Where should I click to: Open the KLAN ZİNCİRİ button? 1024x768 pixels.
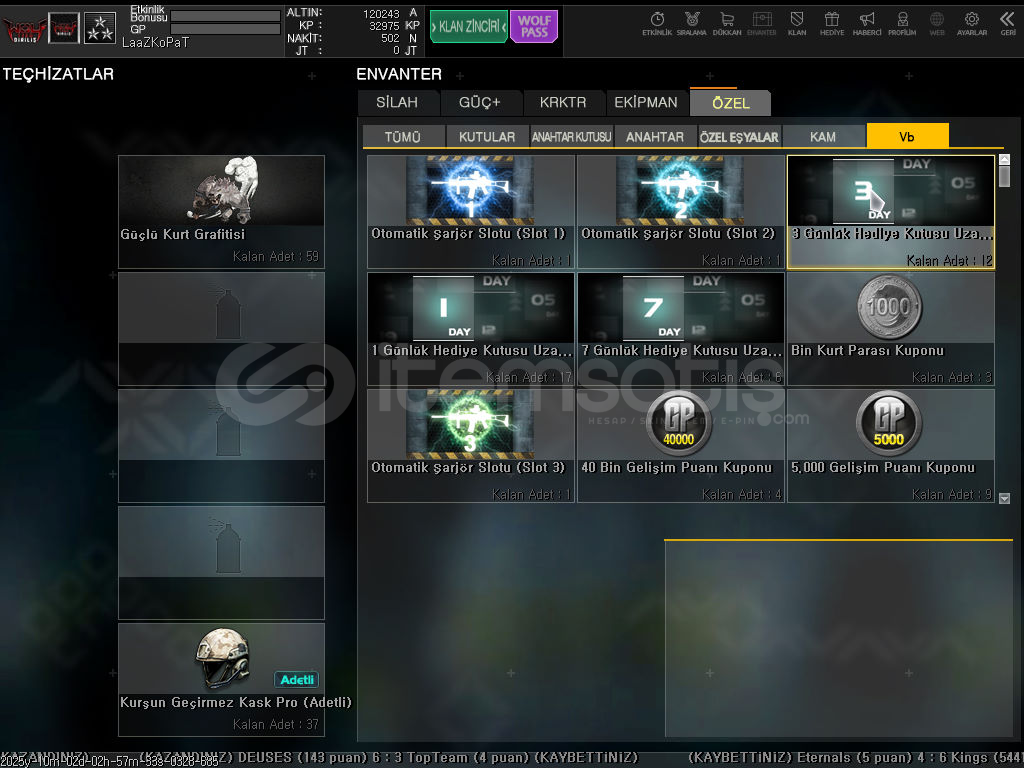tap(469, 27)
